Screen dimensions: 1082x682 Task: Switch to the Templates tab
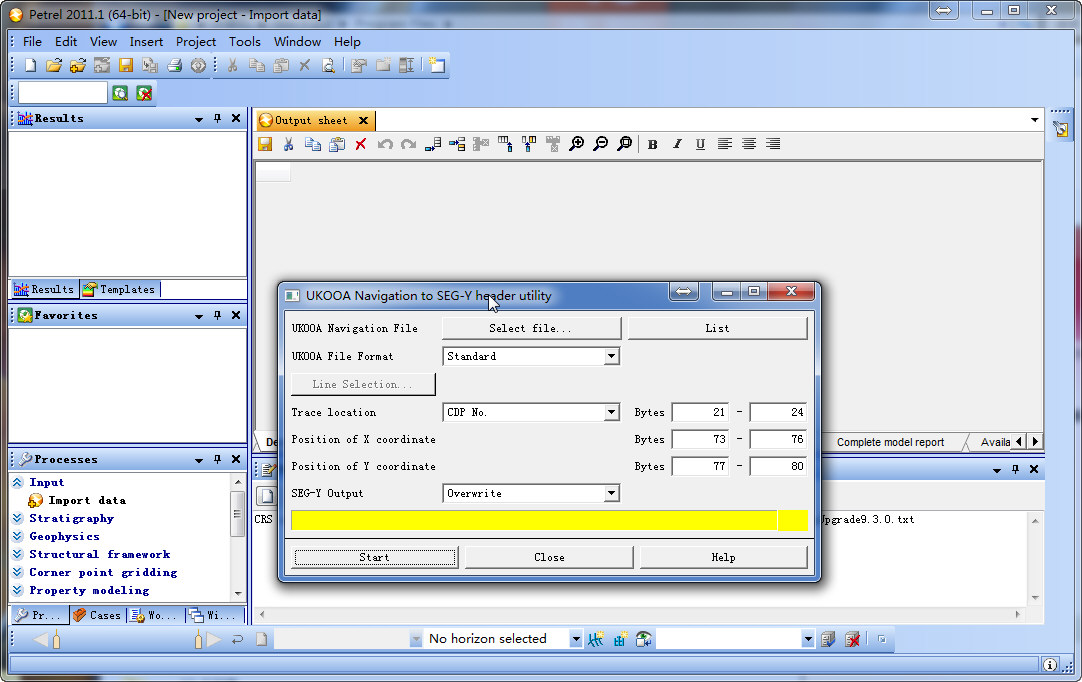[x=120, y=289]
